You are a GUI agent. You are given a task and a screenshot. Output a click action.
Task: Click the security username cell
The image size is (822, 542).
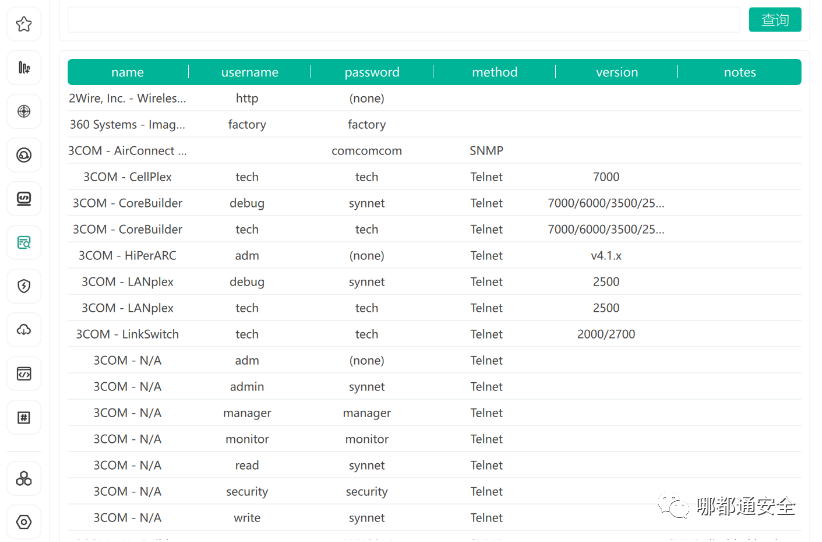tap(247, 492)
